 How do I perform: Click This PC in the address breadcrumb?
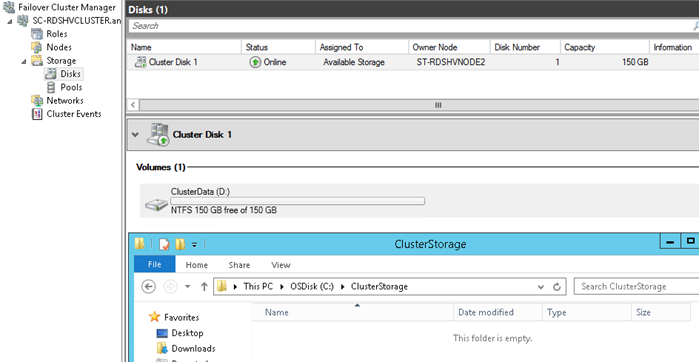(258, 287)
